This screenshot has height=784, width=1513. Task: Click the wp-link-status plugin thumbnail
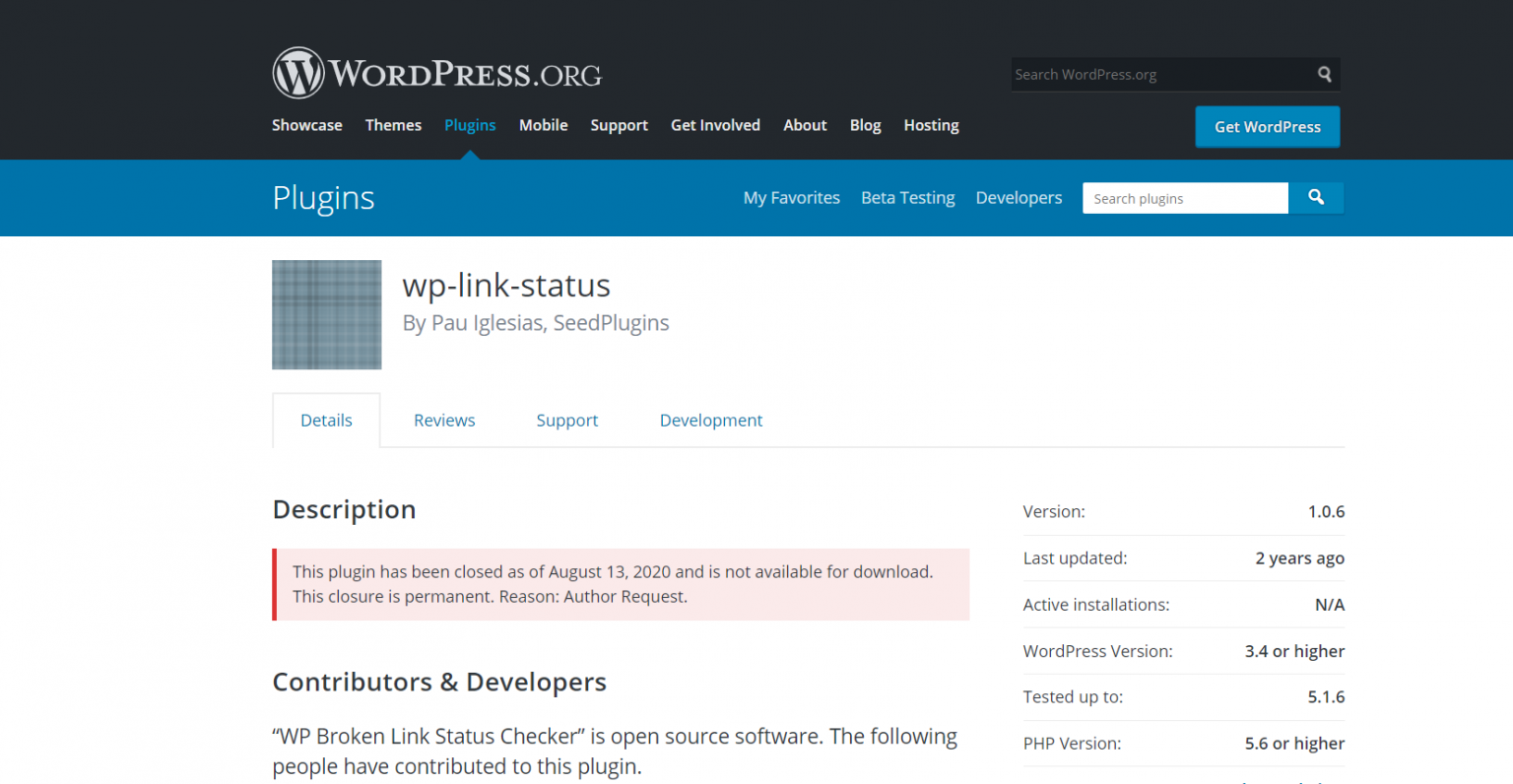[x=326, y=314]
